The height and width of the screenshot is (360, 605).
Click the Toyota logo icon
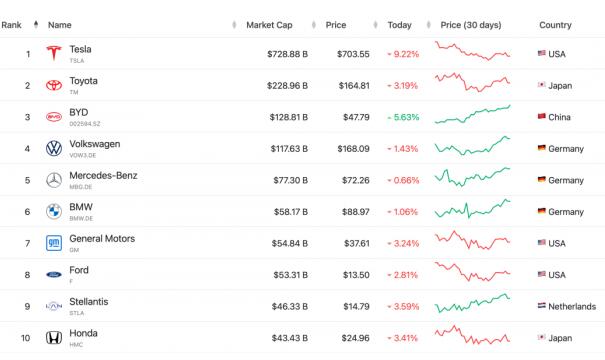(54, 85)
